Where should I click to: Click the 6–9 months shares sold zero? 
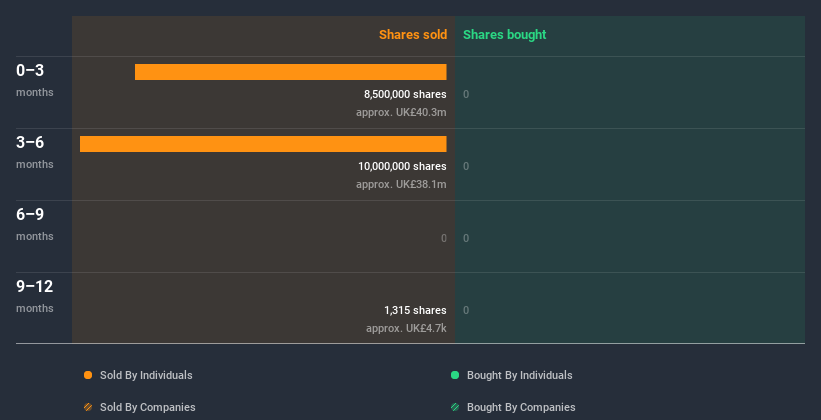click(x=444, y=238)
